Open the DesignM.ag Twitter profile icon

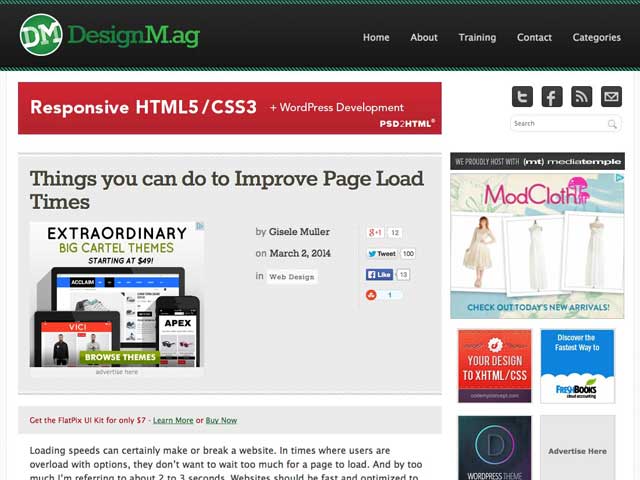522,96
